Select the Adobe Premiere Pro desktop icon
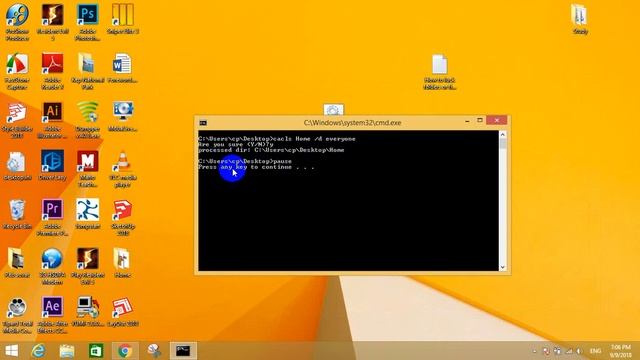The height and width of the screenshot is (360, 640). pos(52,210)
